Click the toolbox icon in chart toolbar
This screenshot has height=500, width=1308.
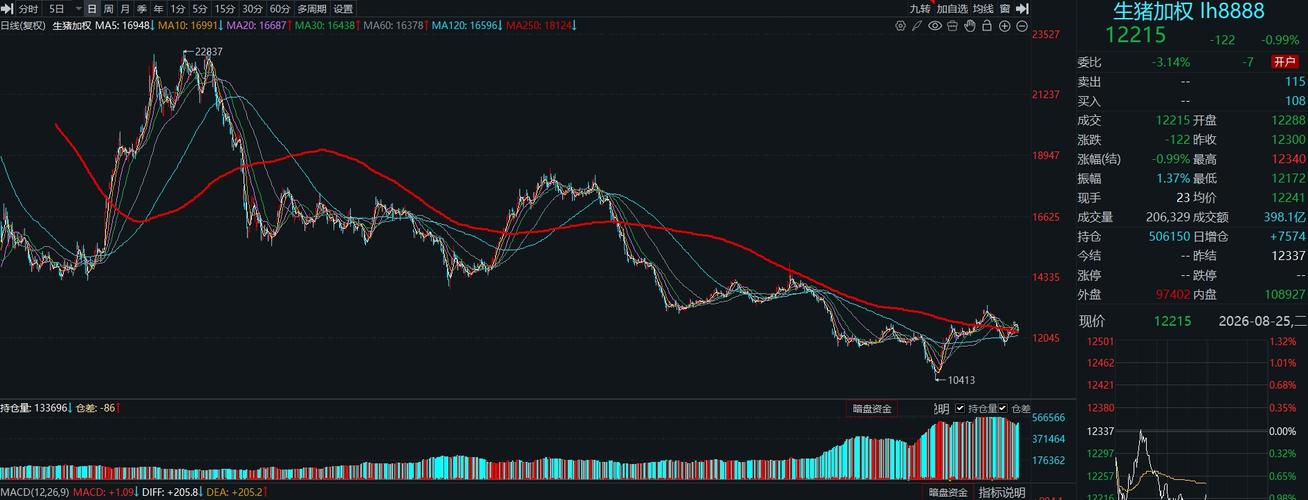coord(952,26)
